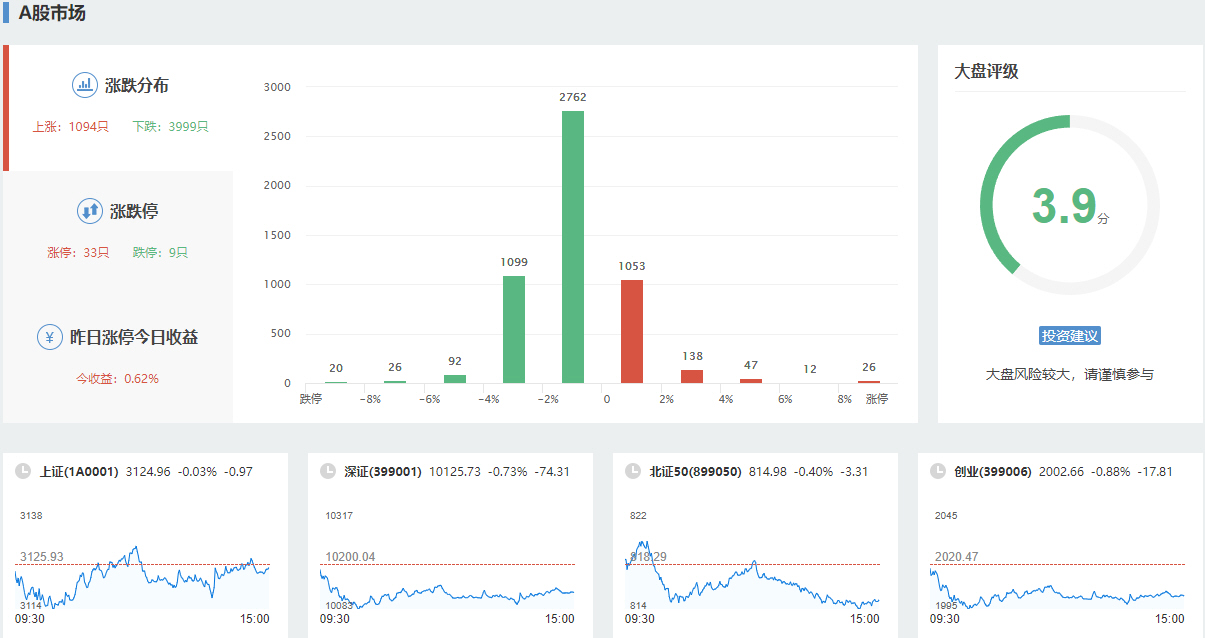Switch to the 涨跌分布 tab
The width and height of the screenshot is (1205, 638).
(136, 86)
